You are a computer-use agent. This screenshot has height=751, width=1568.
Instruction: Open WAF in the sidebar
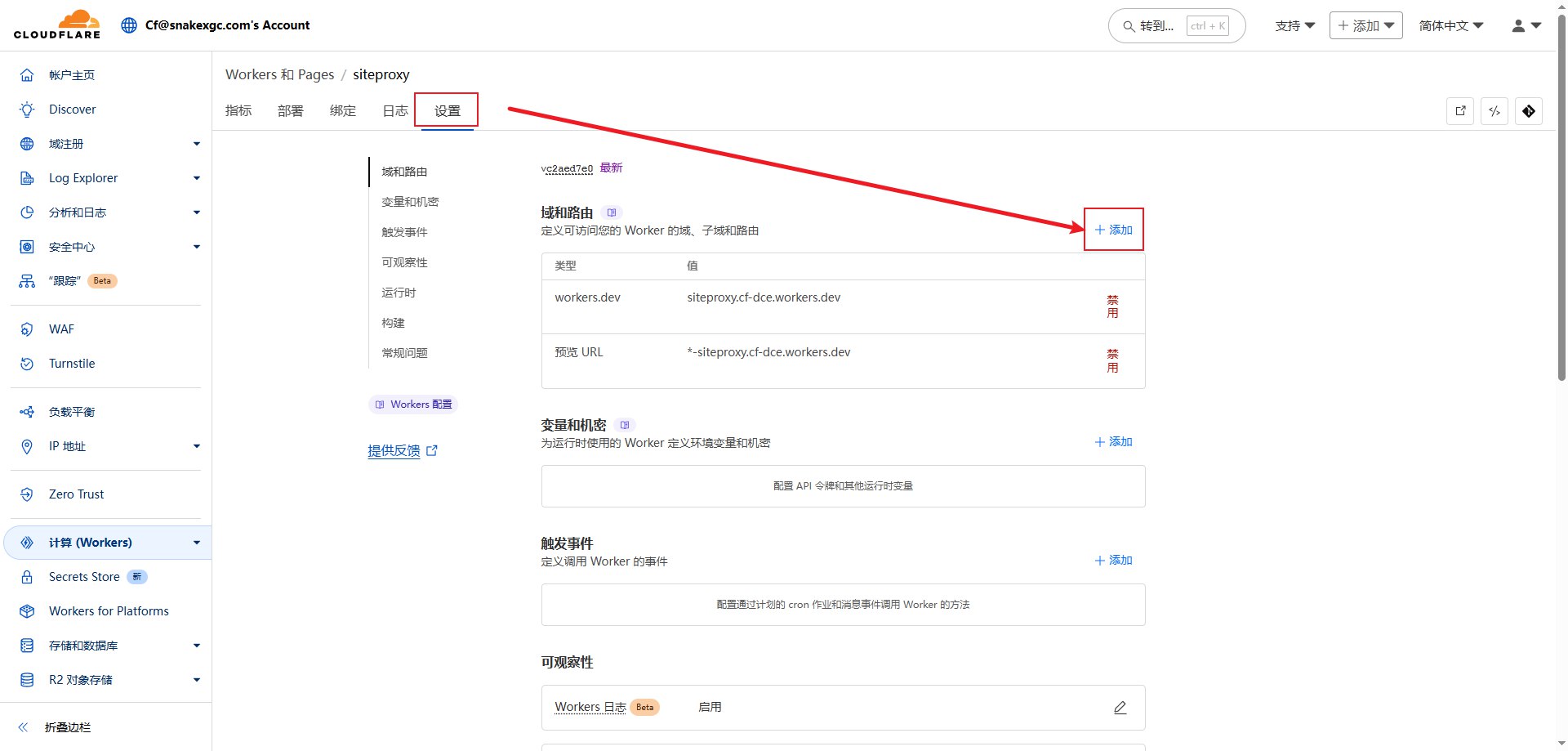tap(61, 329)
